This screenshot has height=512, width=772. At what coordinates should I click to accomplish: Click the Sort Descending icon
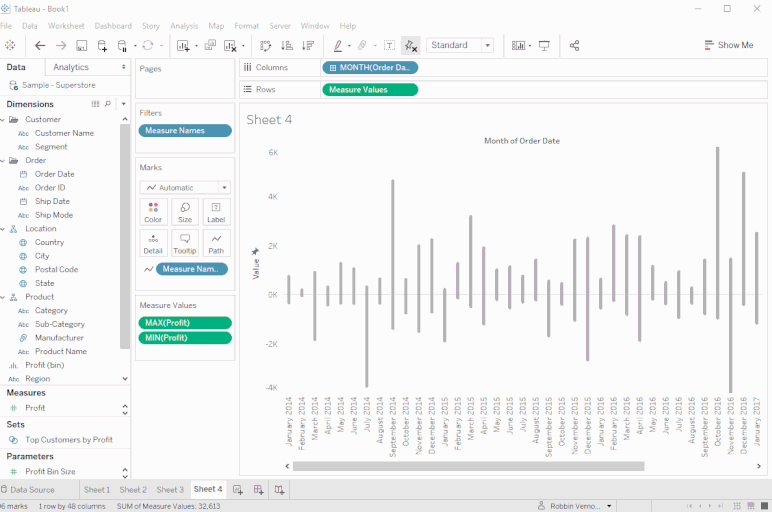click(308, 46)
